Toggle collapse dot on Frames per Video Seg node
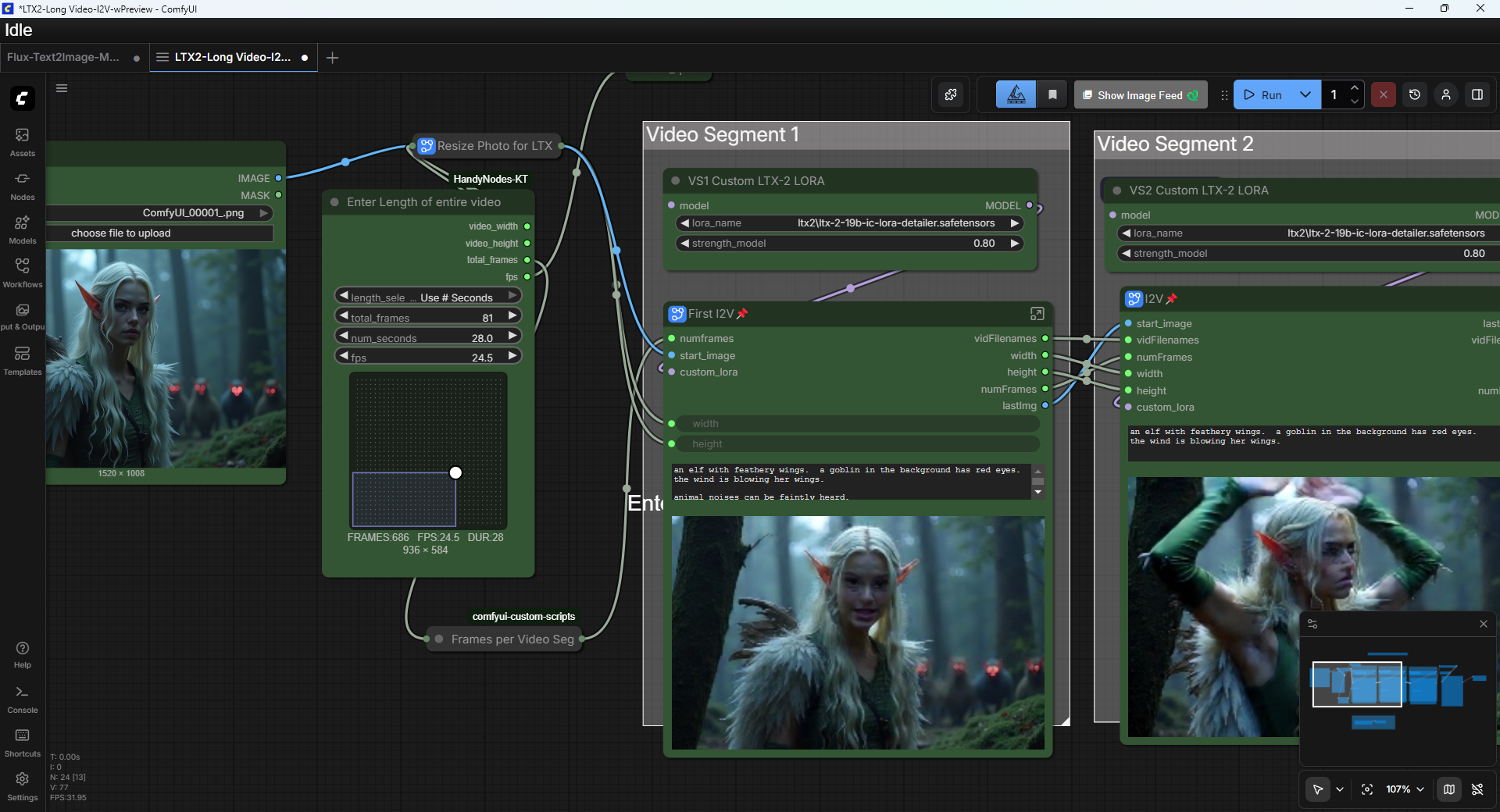The height and width of the screenshot is (812, 1500). [x=439, y=639]
